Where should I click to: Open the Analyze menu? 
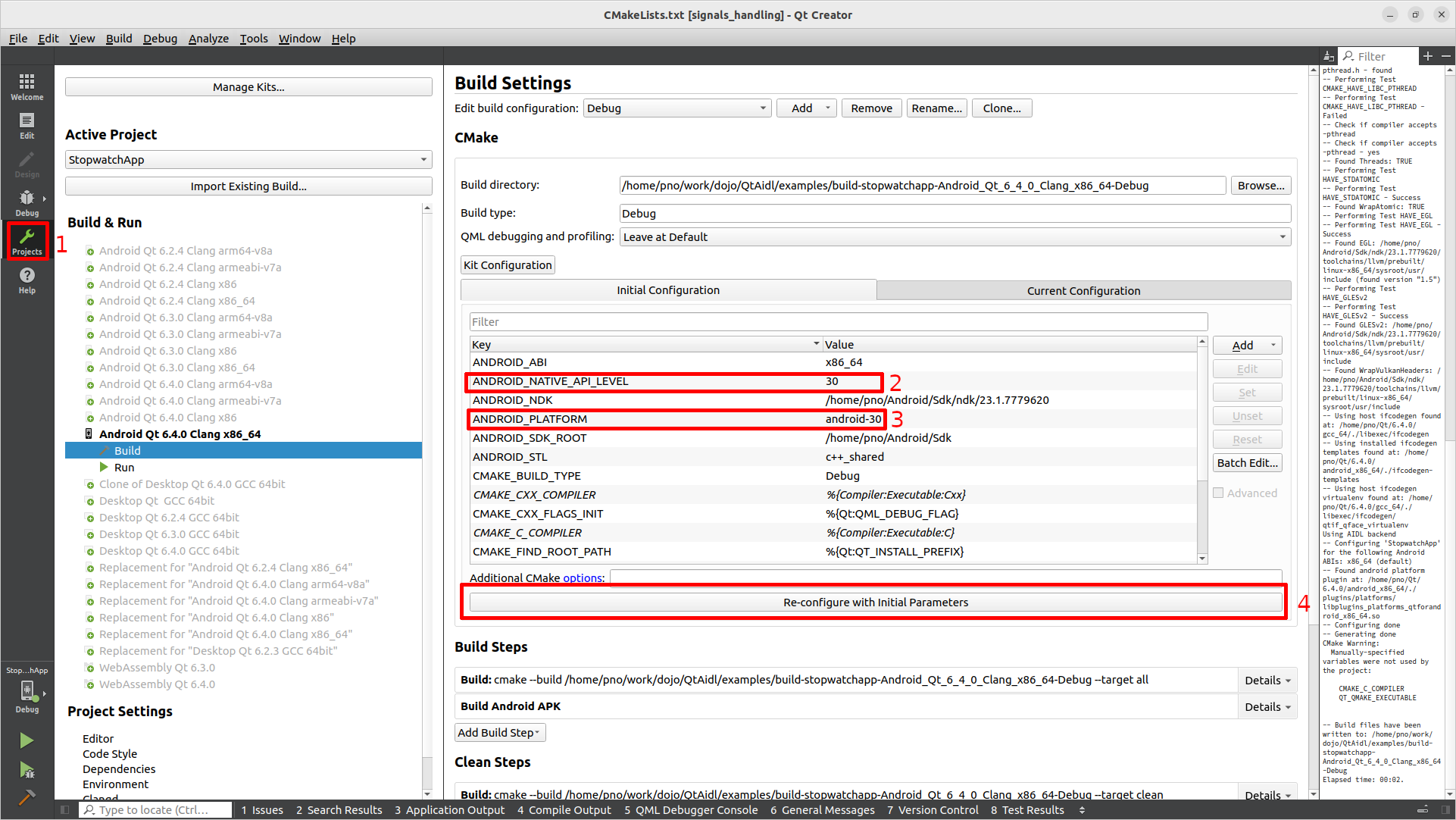tap(208, 39)
